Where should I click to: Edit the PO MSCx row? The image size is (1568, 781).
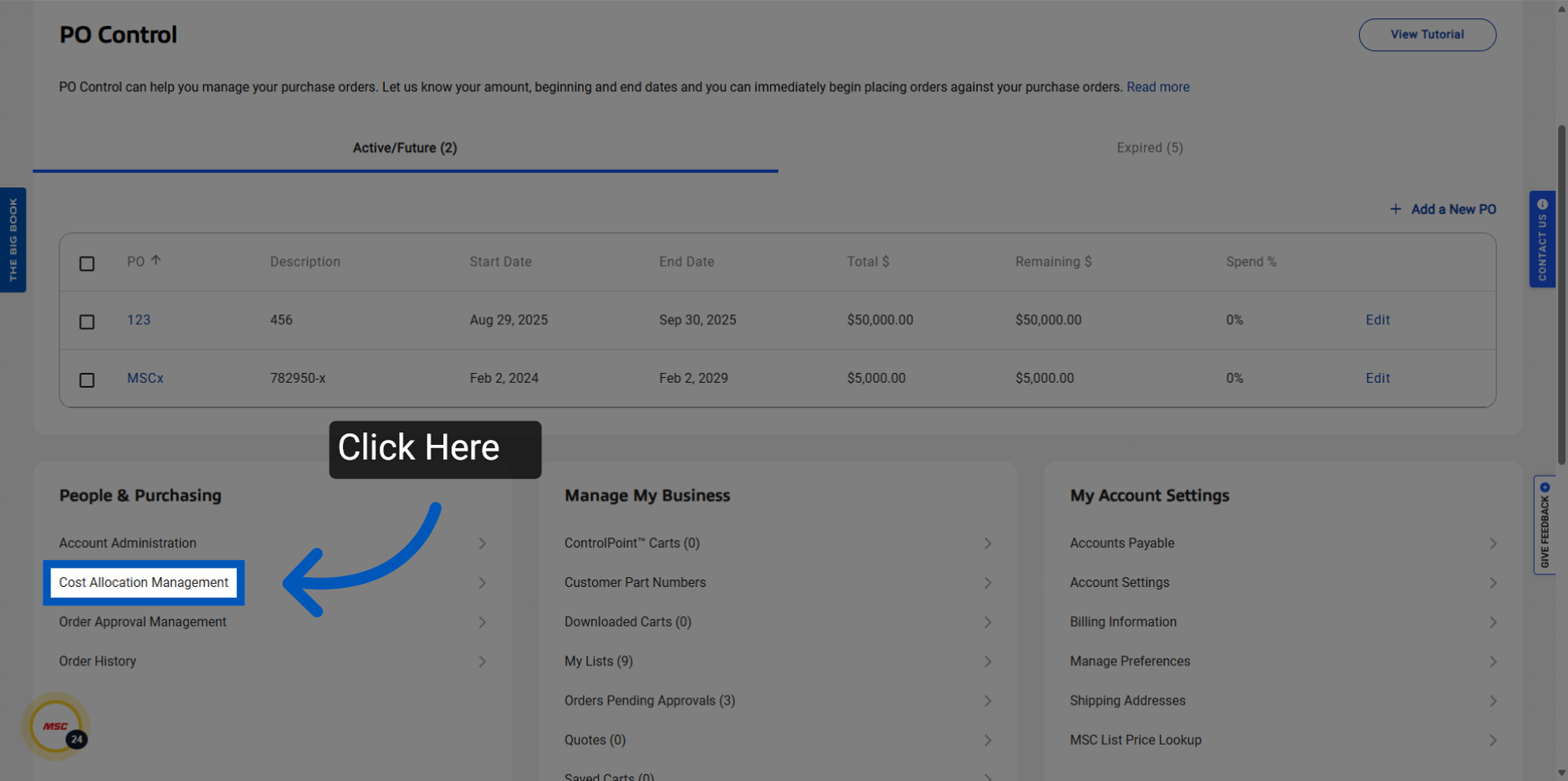[x=1377, y=378]
